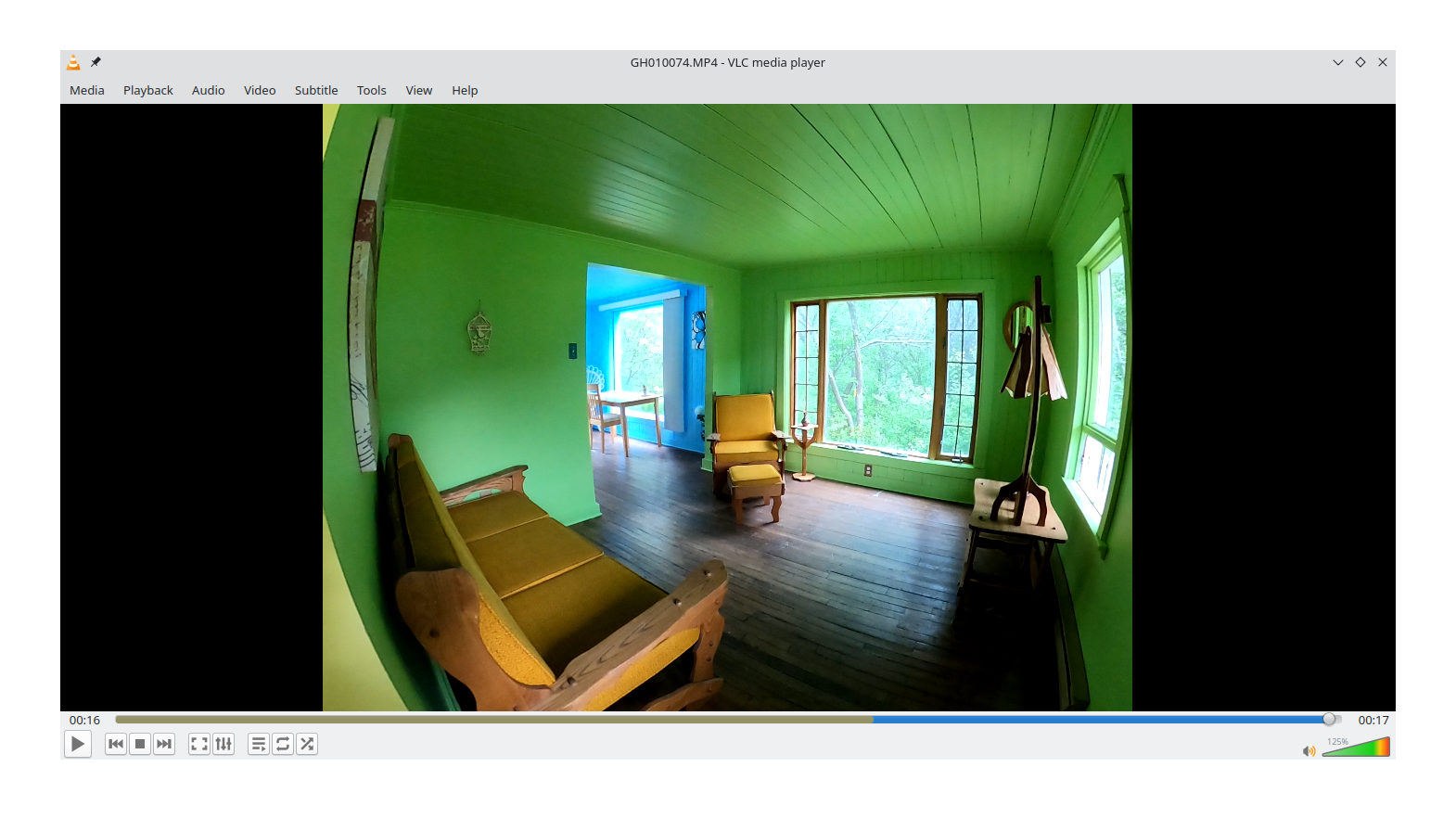Stop video playback

[140, 744]
